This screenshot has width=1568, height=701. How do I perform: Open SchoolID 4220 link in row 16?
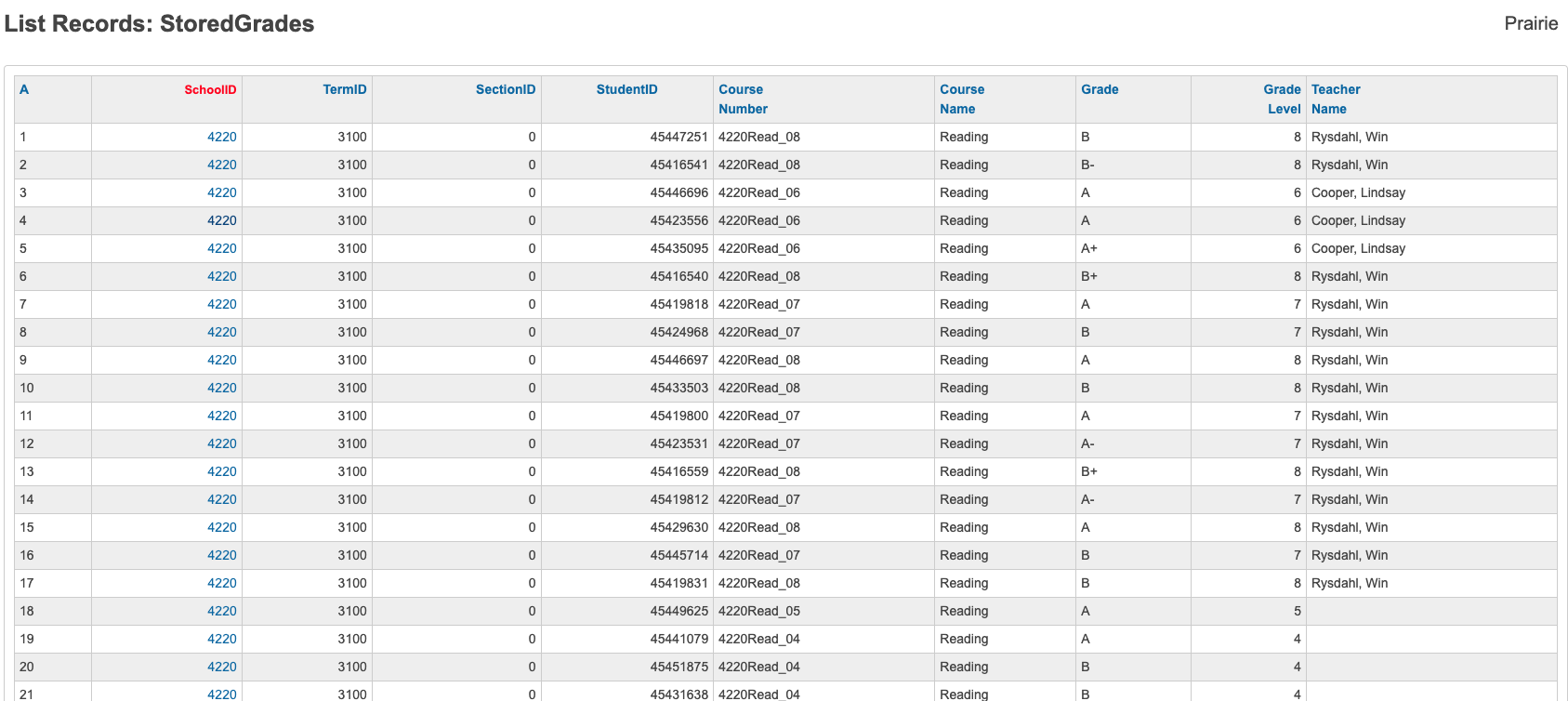point(222,555)
